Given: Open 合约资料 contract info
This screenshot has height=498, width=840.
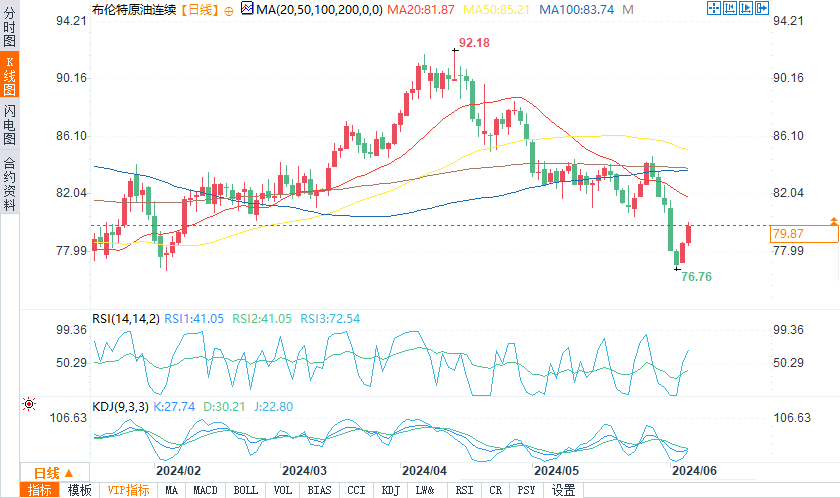Looking at the screenshot, I should [x=10, y=184].
